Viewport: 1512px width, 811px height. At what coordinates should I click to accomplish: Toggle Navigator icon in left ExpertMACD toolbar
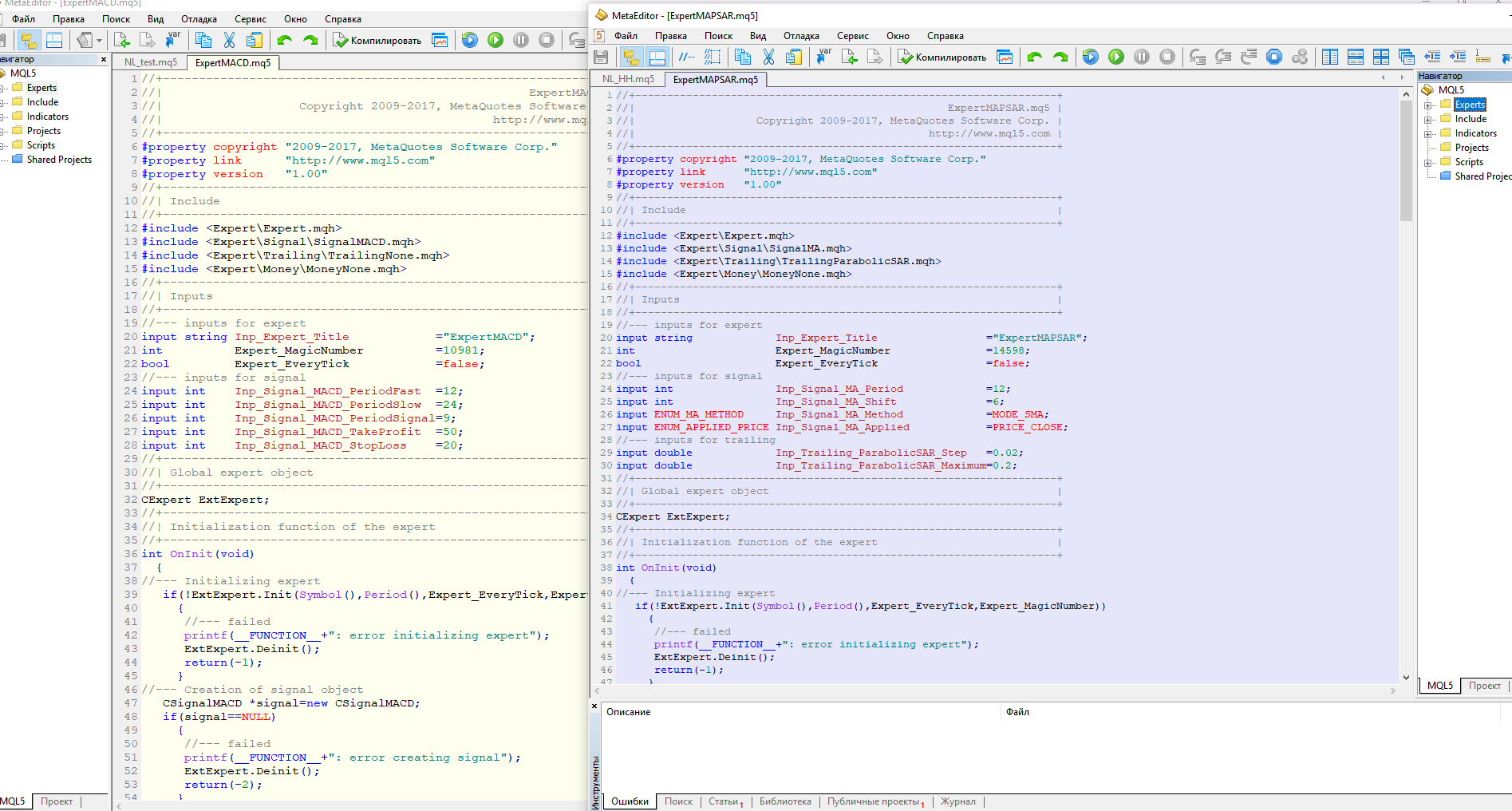click(x=29, y=40)
